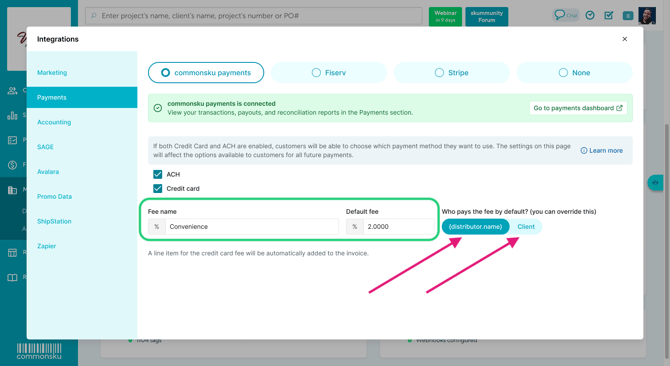Open the Payments integrations tab
Viewport: 670px width, 366px height.
point(82,97)
